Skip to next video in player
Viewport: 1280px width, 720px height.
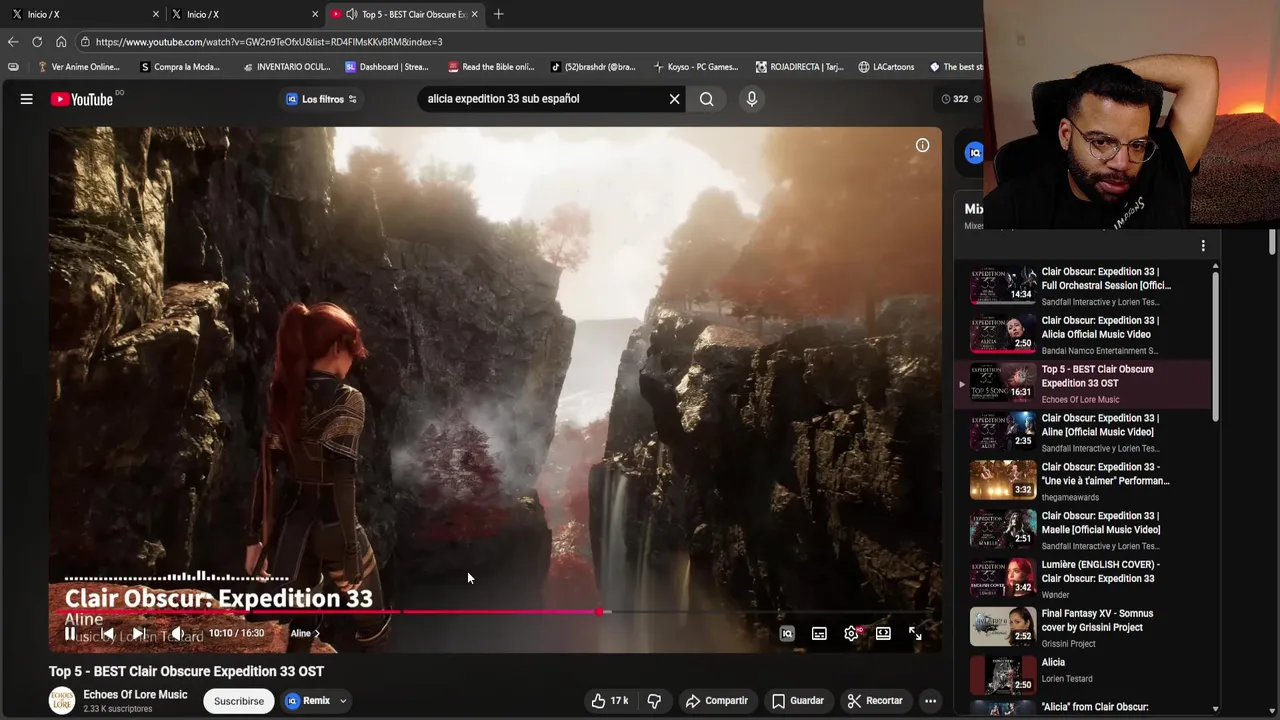(x=139, y=633)
